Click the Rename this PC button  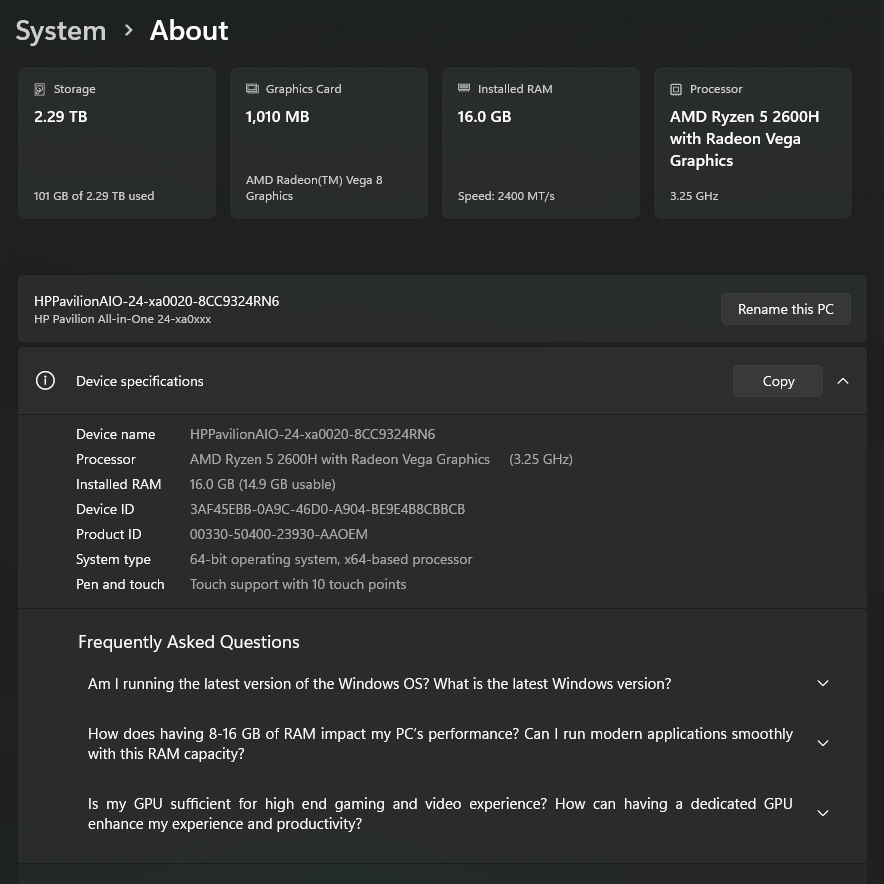(786, 309)
